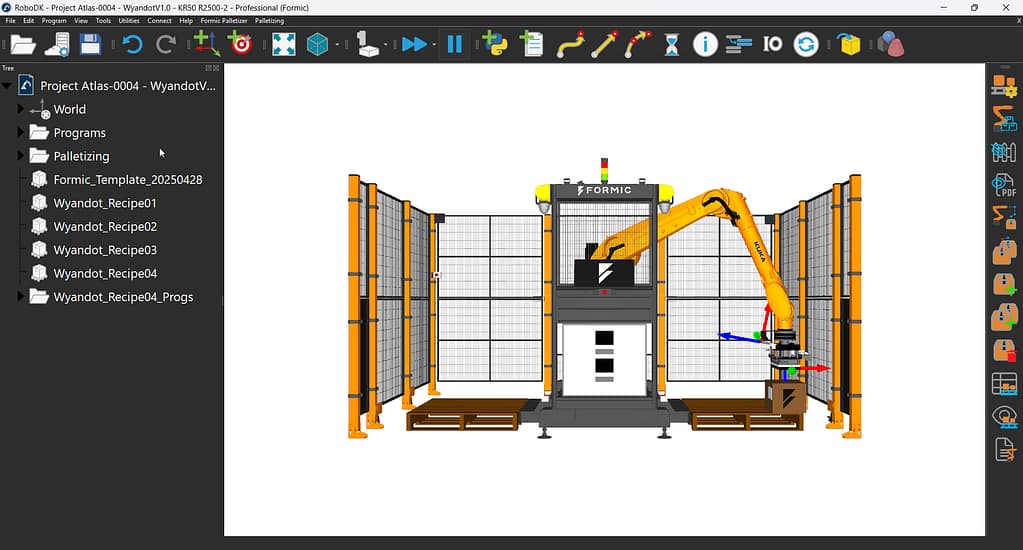
Task: Expand the Wyandot_Recipe04_Progs folder
Action: coord(21,296)
